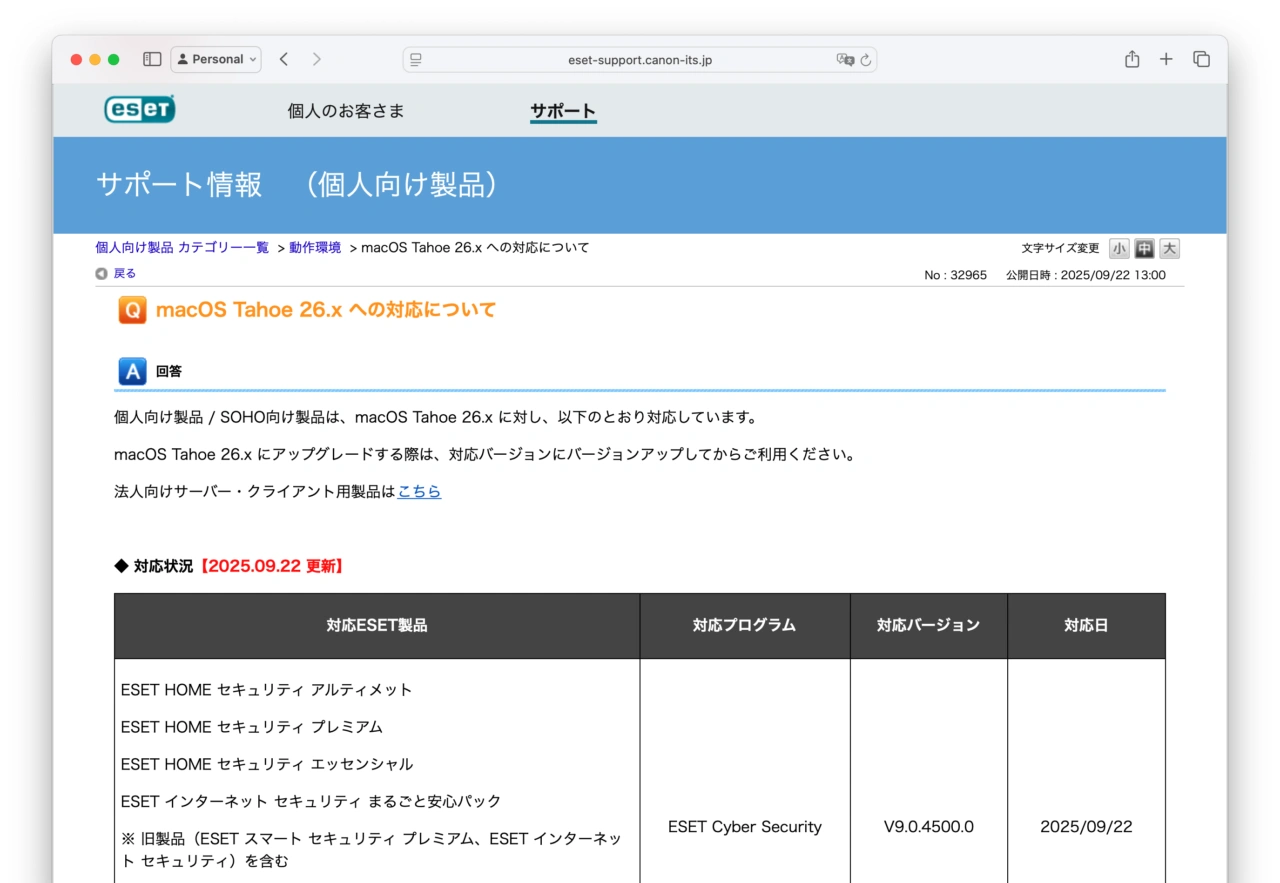Screen dimensions: 1280x883
Task: Navigate back using the back arrow
Action: pyautogui.click(x=284, y=59)
